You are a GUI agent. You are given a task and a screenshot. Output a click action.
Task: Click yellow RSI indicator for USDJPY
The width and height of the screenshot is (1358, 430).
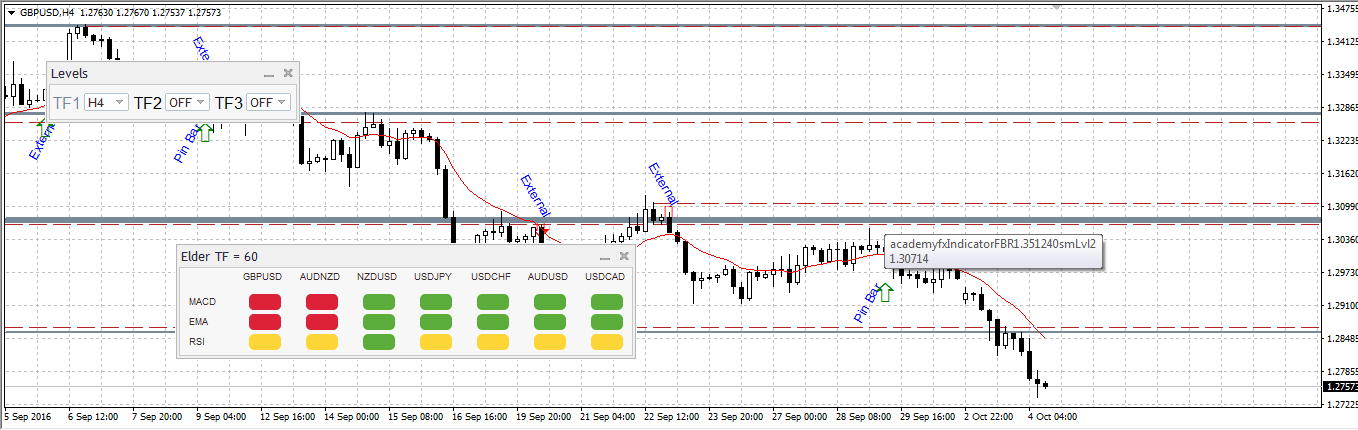click(x=435, y=342)
